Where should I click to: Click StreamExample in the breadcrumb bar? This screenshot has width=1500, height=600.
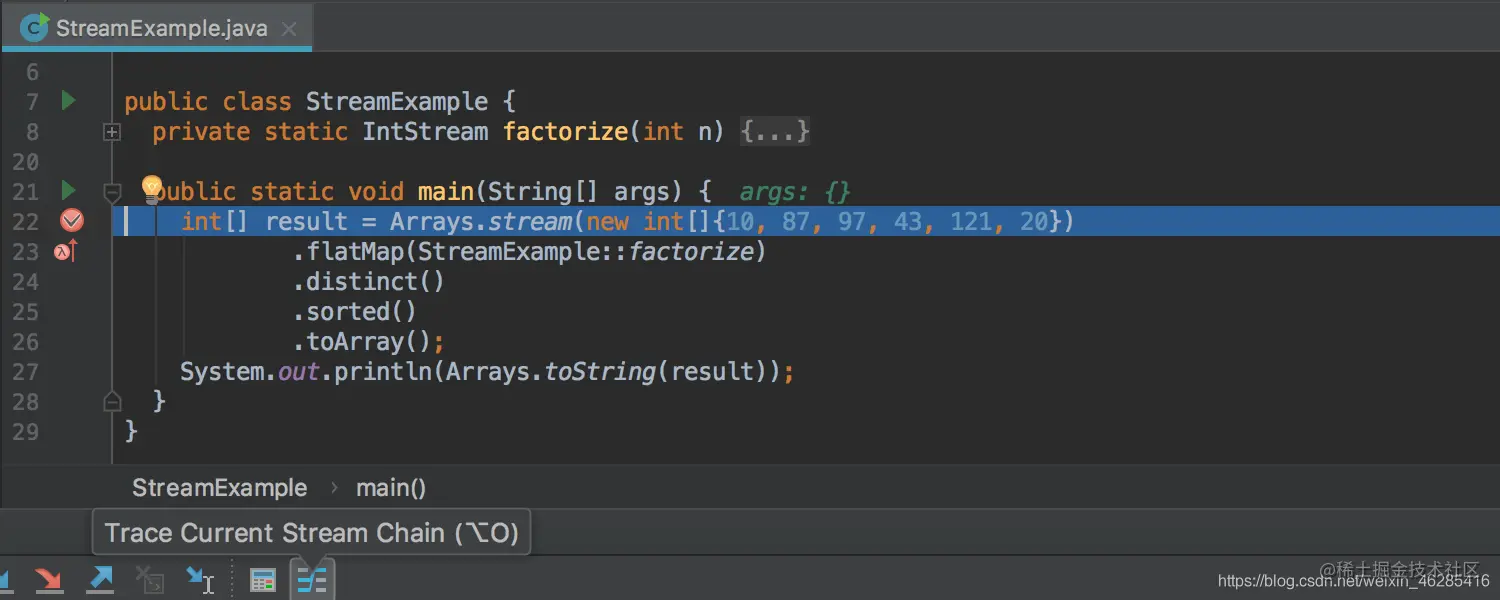pos(220,488)
